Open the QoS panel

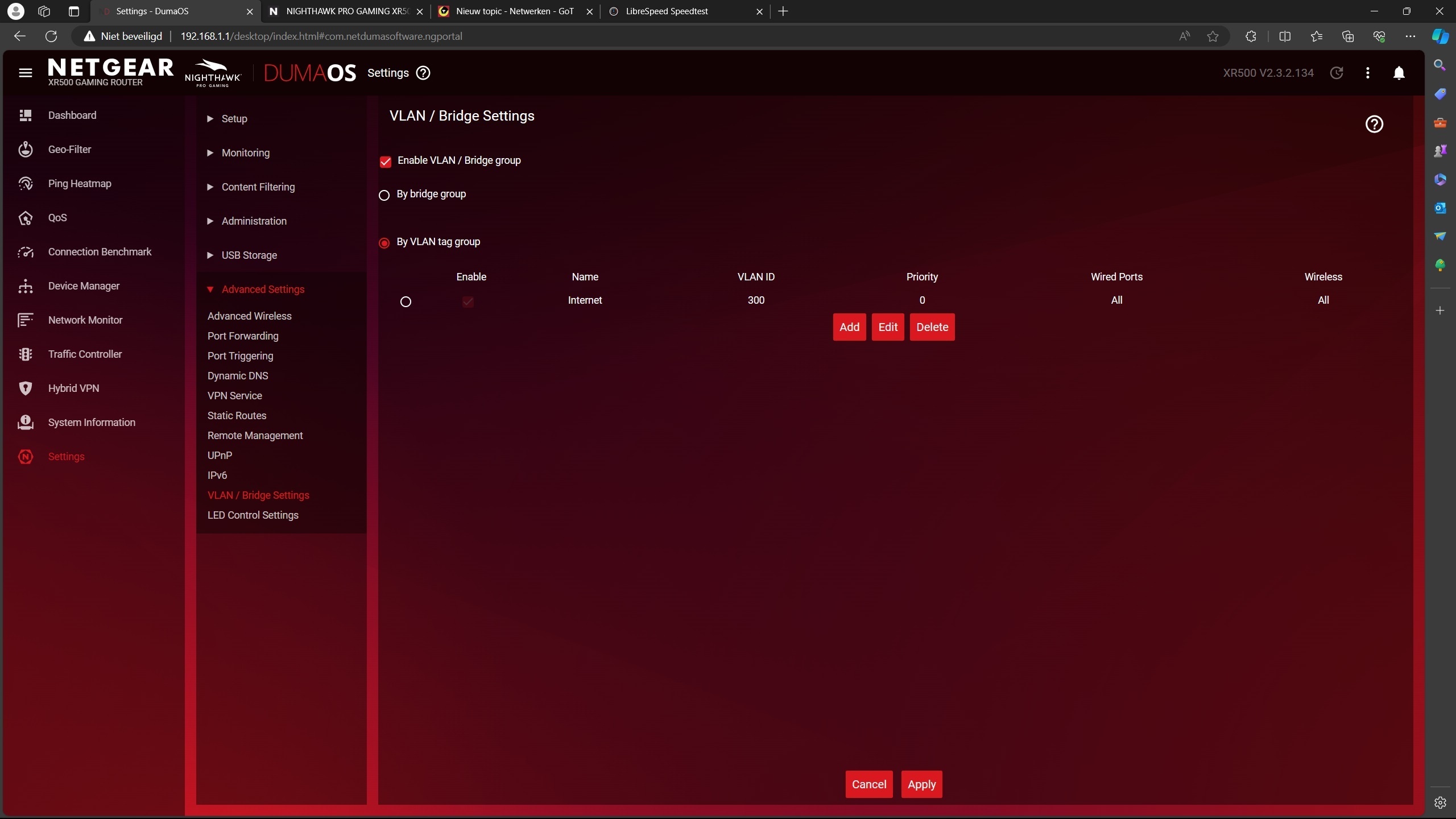pos(57,217)
